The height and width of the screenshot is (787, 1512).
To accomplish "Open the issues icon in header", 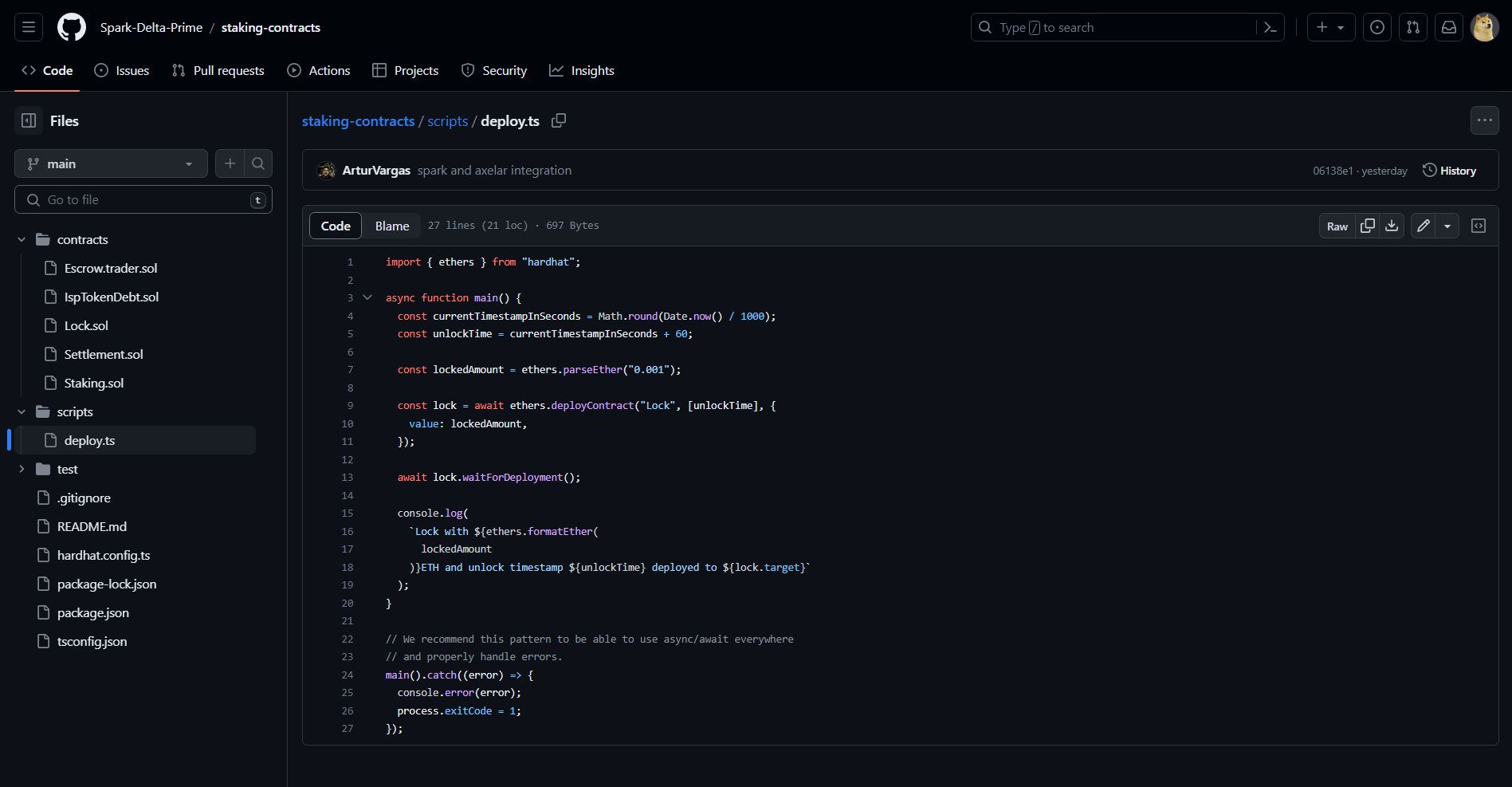I will point(1377,27).
